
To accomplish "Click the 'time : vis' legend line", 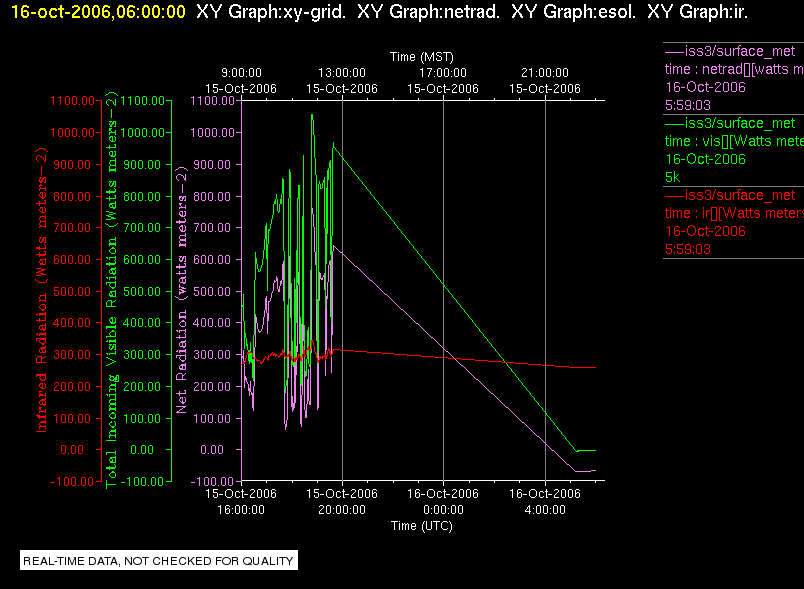I will (x=734, y=141).
